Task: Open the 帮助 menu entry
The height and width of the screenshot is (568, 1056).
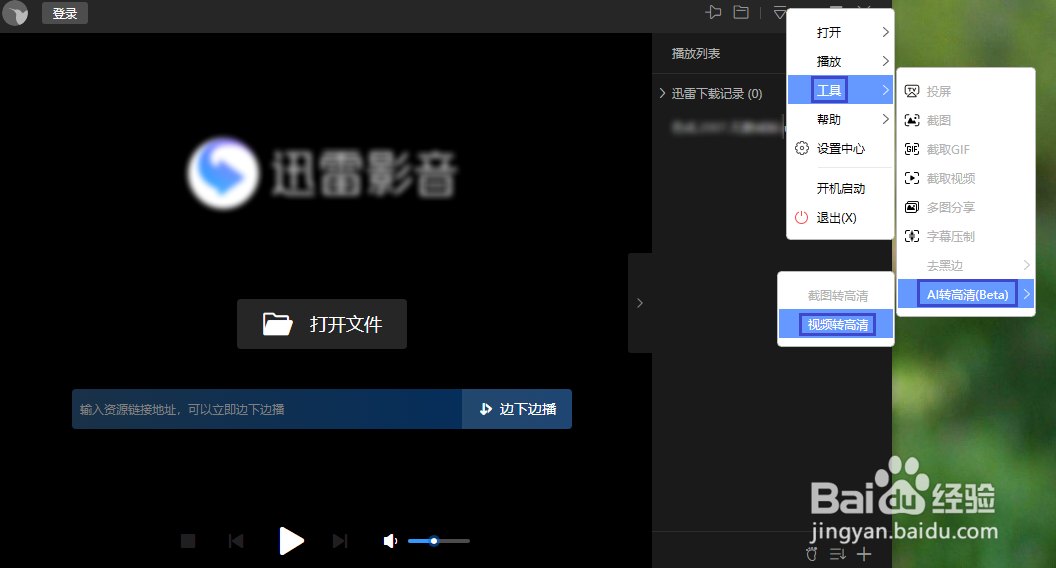Action: [840, 119]
